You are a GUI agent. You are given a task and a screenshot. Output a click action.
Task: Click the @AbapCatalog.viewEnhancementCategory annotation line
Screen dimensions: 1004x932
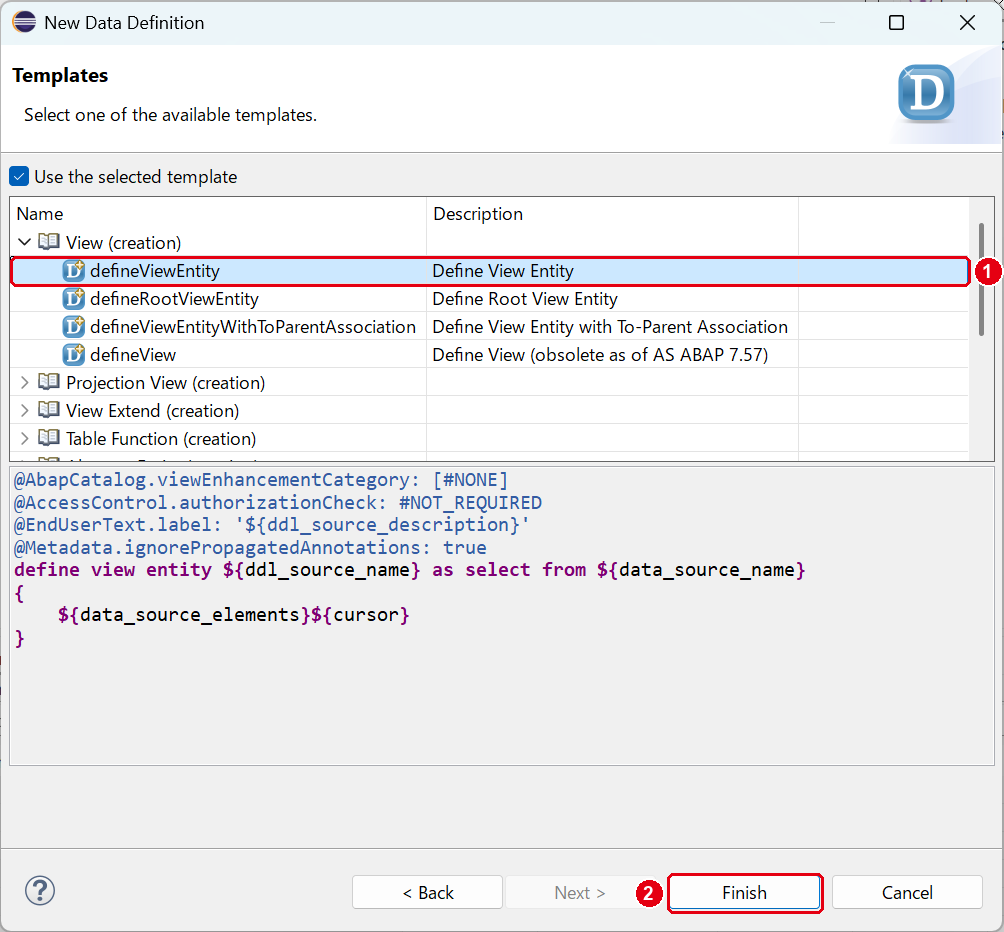(x=261, y=480)
